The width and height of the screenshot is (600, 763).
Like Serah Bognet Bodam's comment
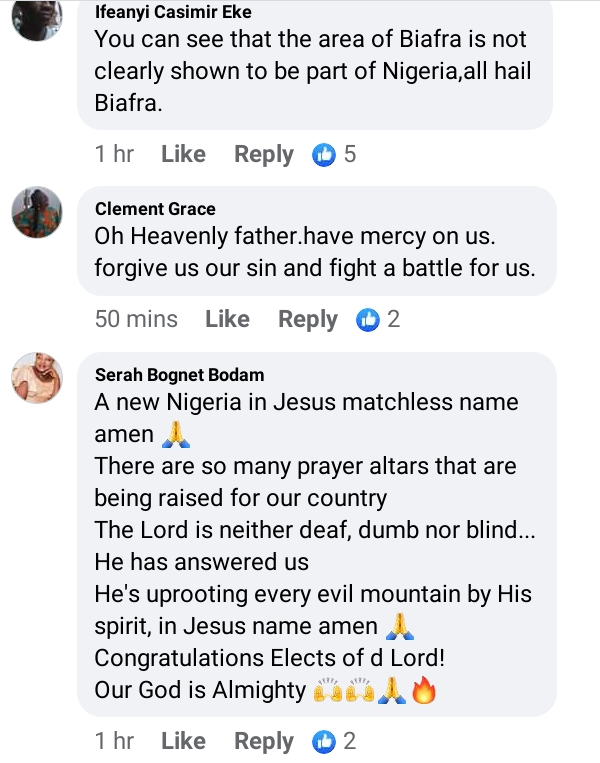(183, 742)
